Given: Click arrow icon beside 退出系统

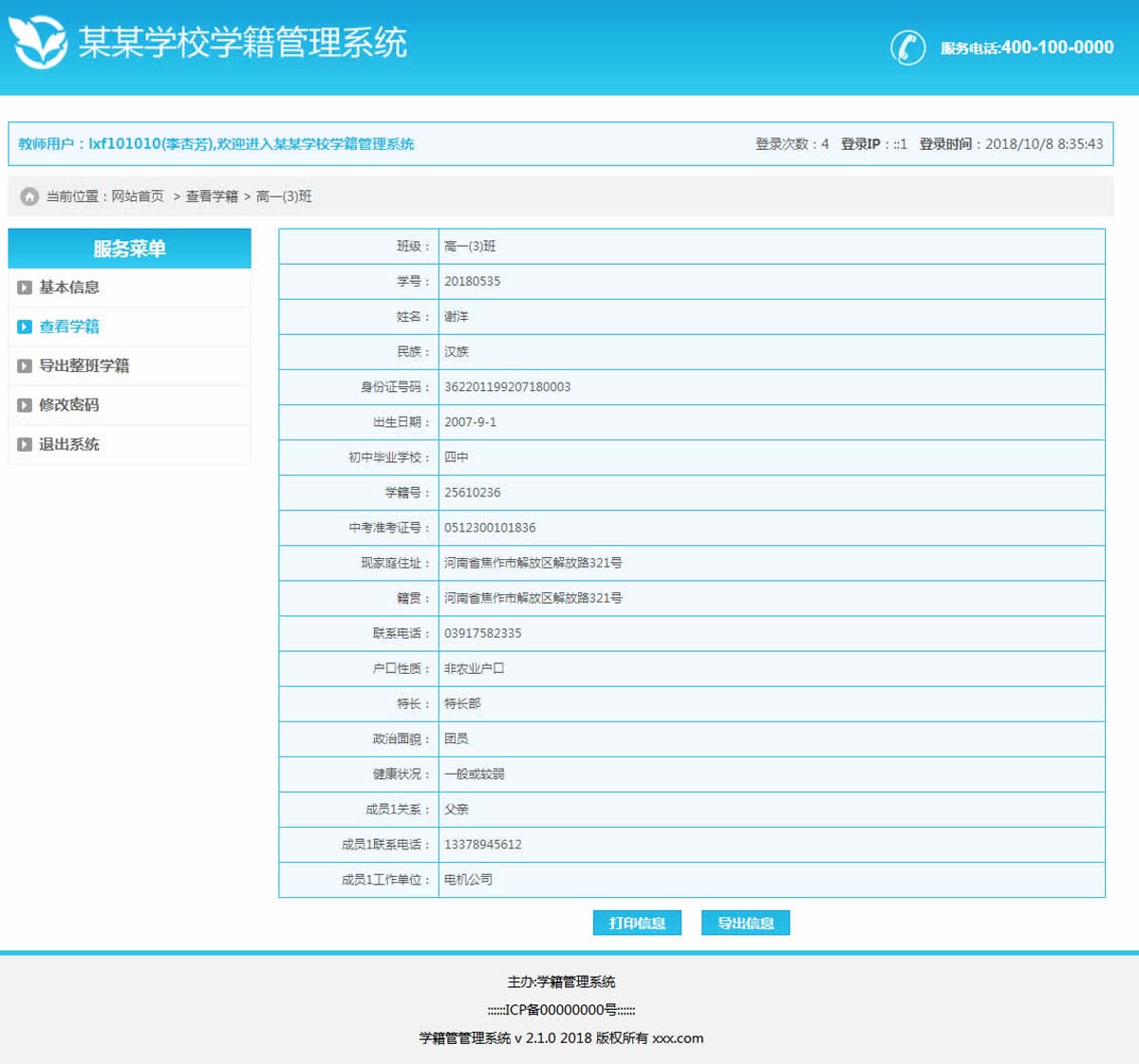Looking at the screenshot, I should (x=25, y=444).
